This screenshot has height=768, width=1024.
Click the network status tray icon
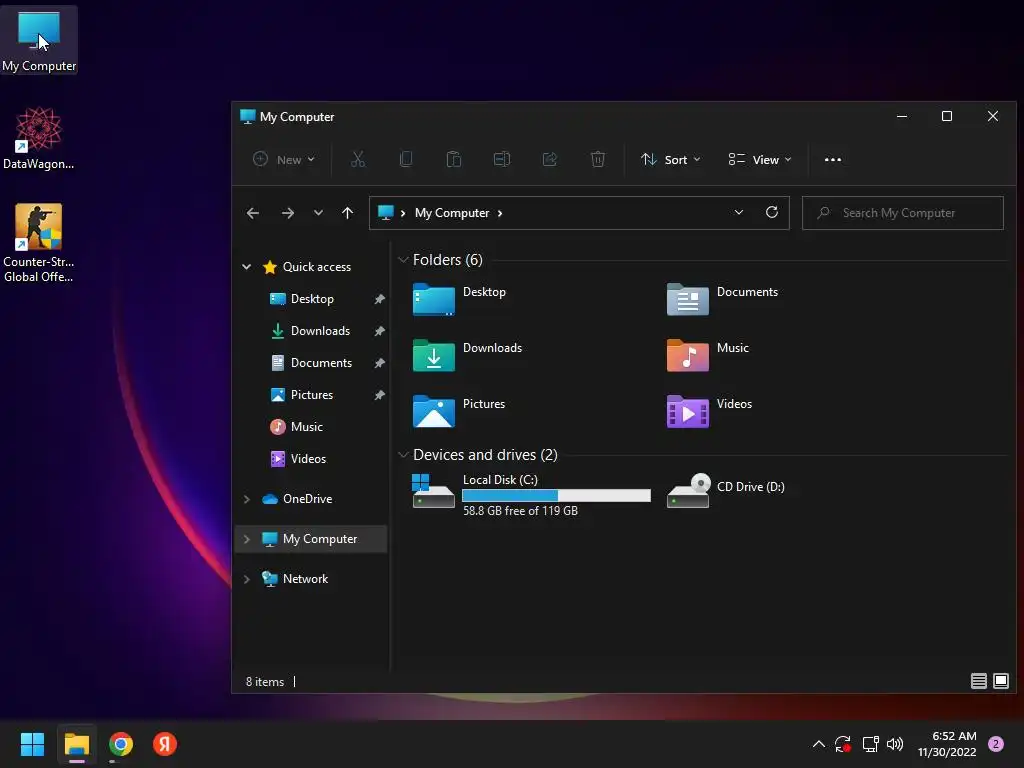pyautogui.click(x=870, y=744)
